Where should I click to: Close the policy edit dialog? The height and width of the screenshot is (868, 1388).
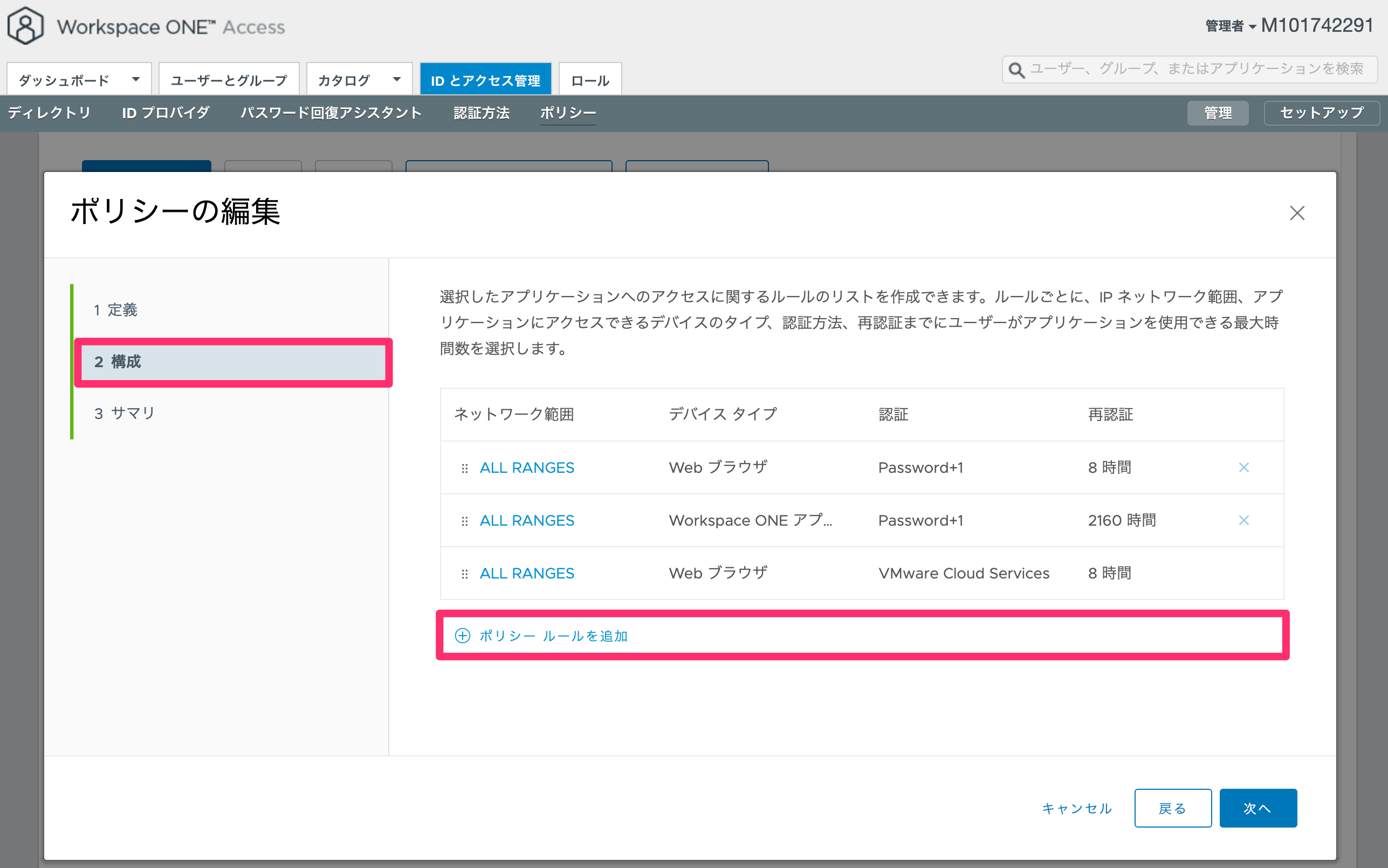pyautogui.click(x=1297, y=213)
